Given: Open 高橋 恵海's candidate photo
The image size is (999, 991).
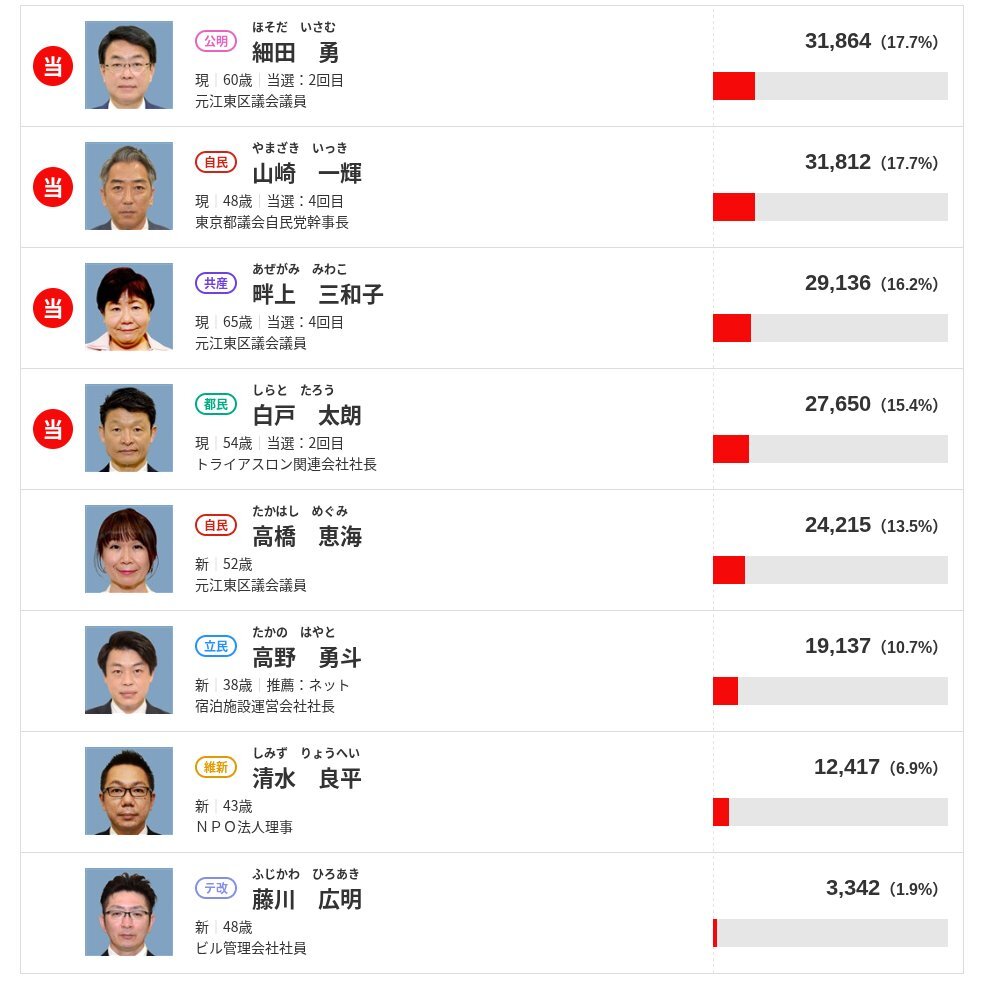Looking at the screenshot, I should [x=129, y=549].
